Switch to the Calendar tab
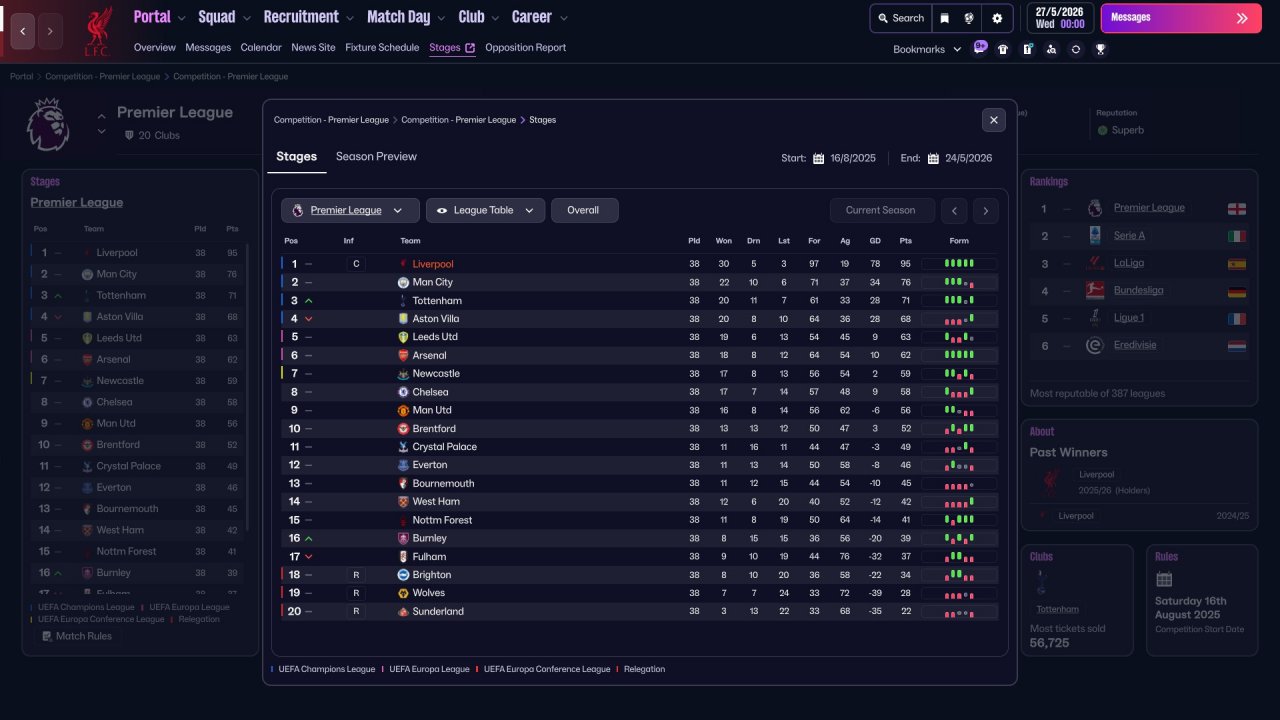This screenshot has width=1280, height=720. point(261,48)
